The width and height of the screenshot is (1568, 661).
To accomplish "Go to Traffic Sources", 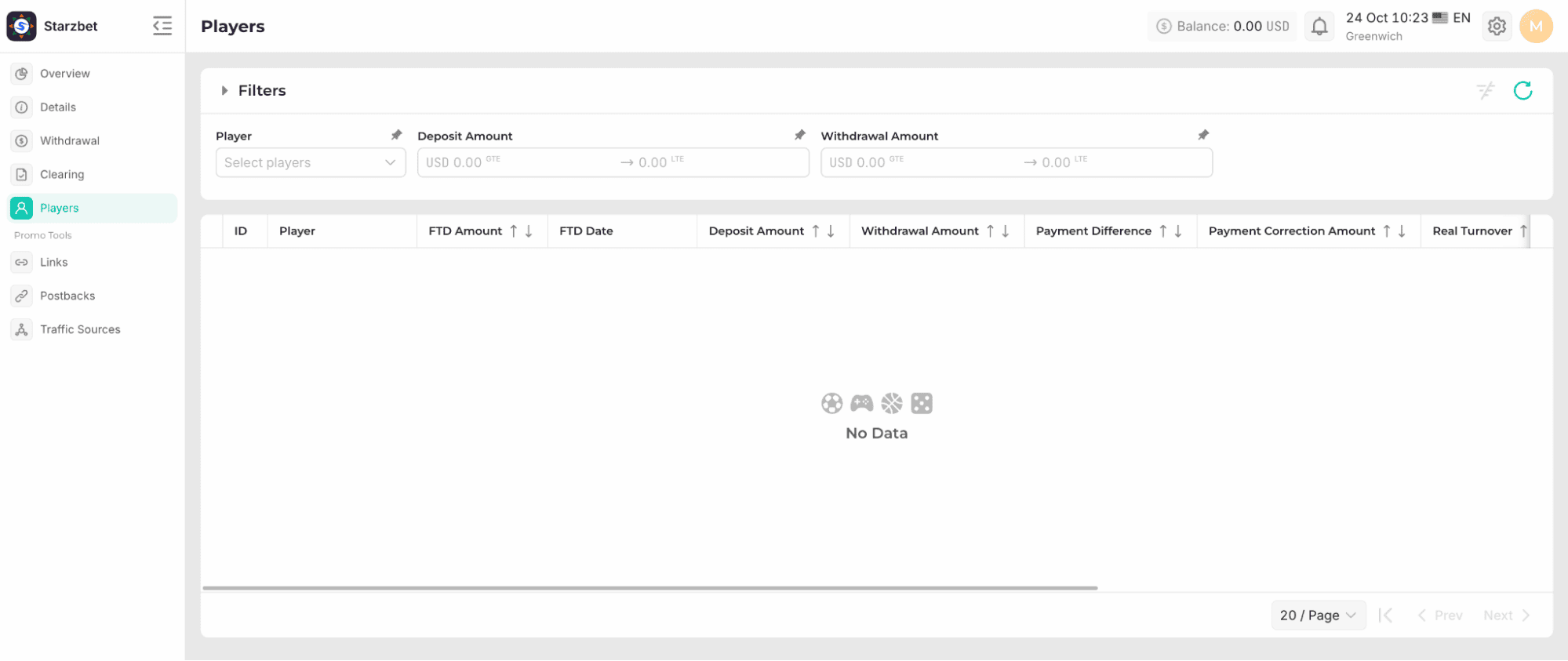I will pyautogui.click(x=93, y=330).
